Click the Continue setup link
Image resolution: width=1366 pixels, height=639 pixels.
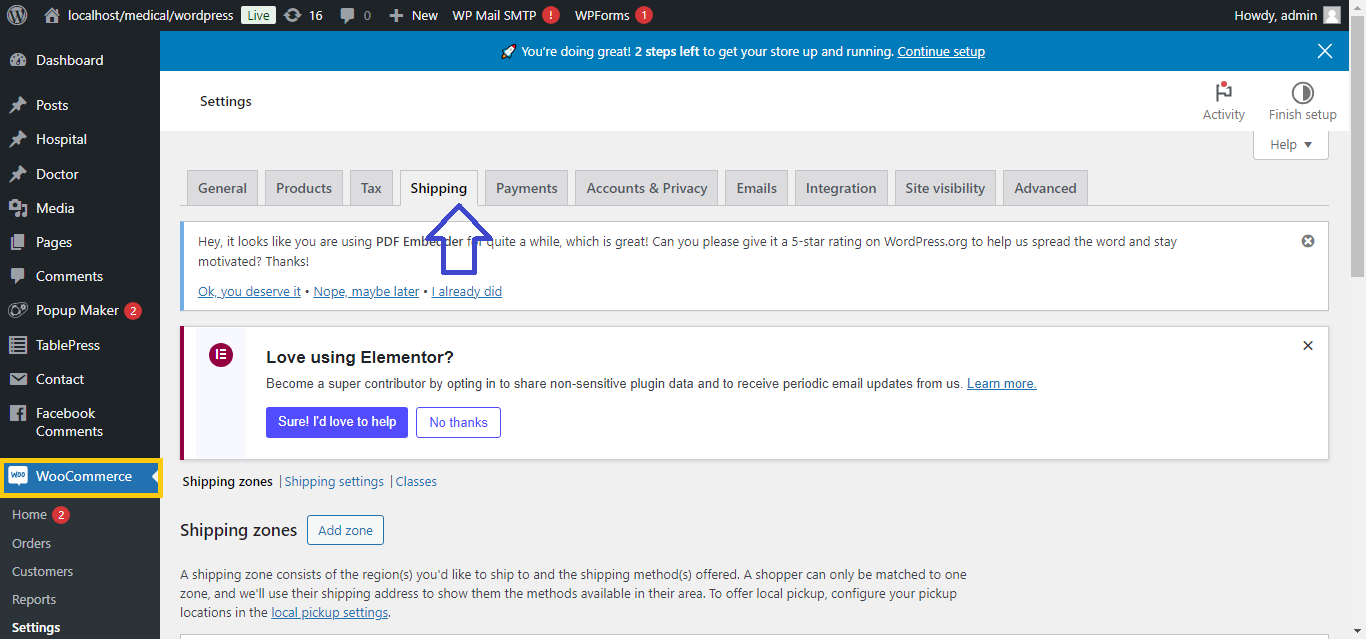(x=941, y=51)
